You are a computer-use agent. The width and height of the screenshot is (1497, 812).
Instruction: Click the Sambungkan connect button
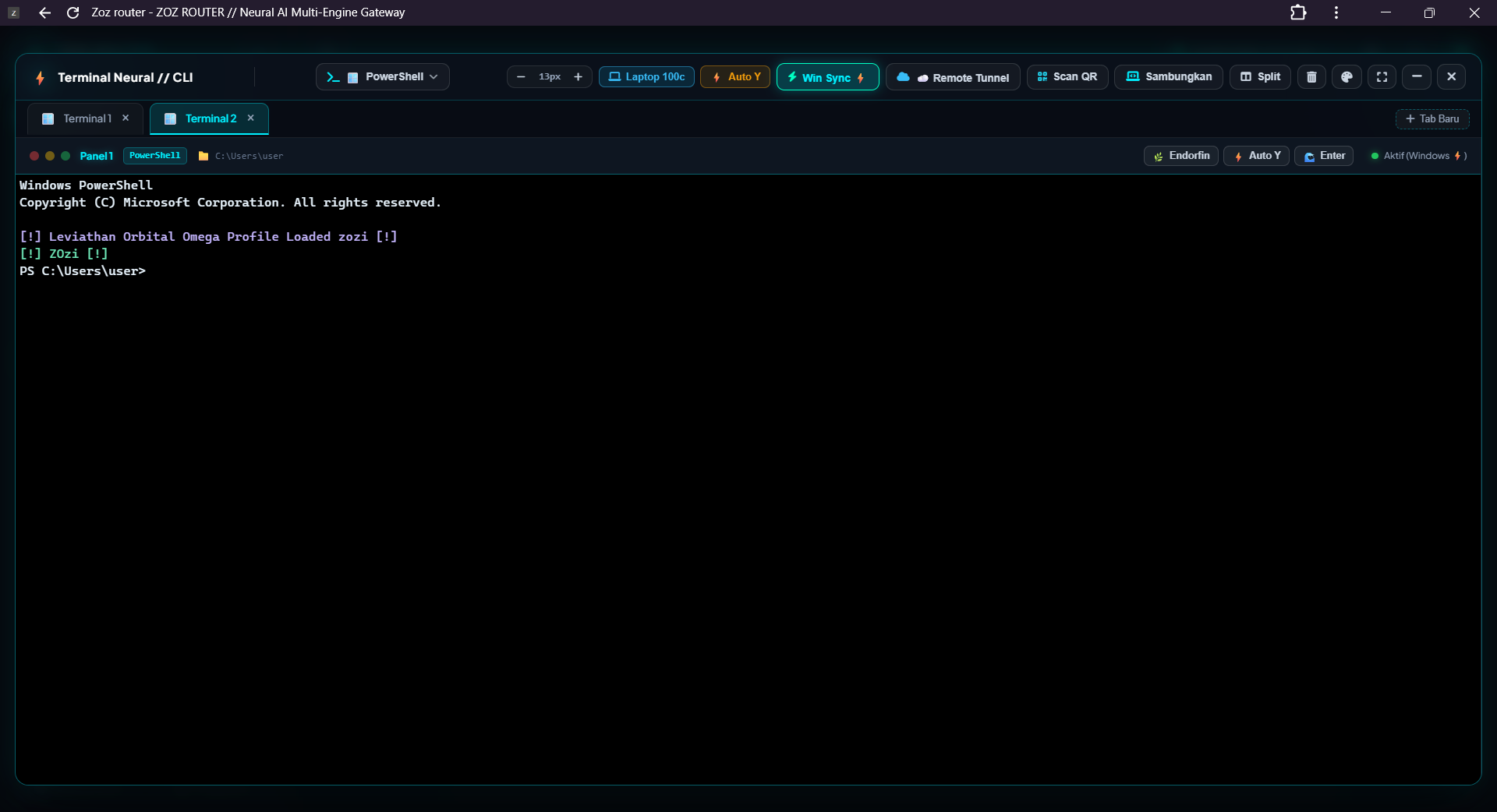pos(1168,77)
